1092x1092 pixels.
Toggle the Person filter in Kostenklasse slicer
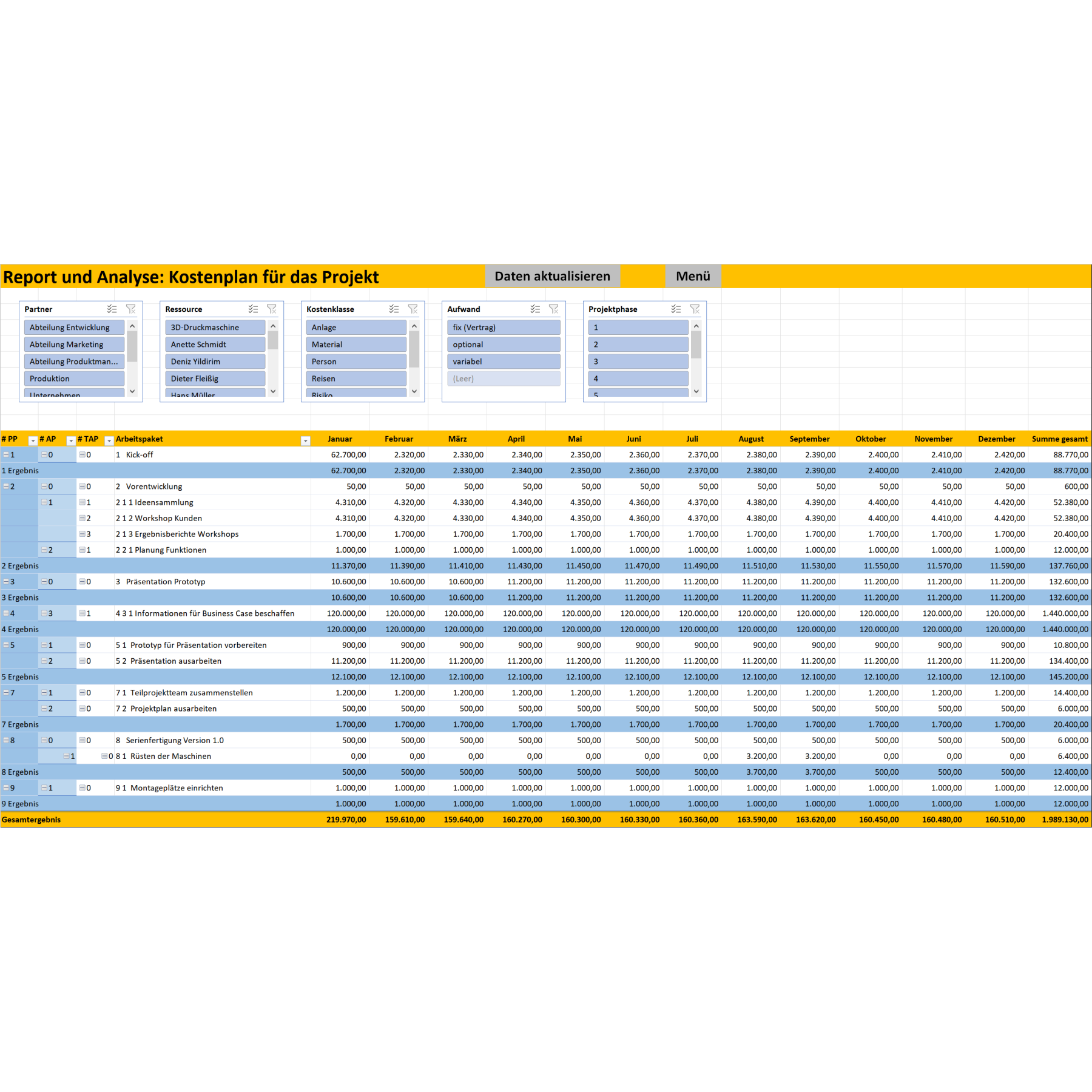(x=356, y=361)
